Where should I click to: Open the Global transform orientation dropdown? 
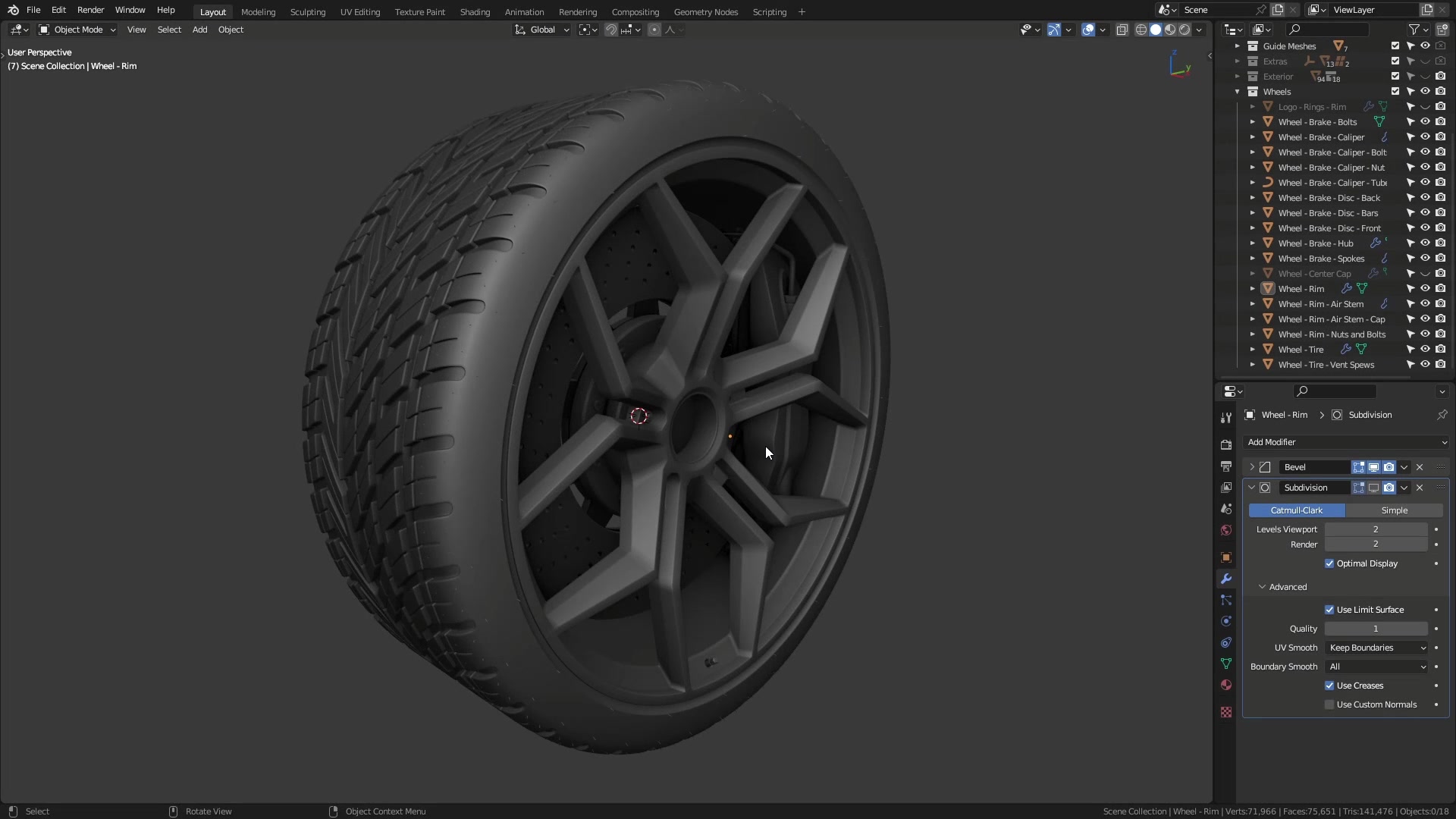tap(542, 30)
